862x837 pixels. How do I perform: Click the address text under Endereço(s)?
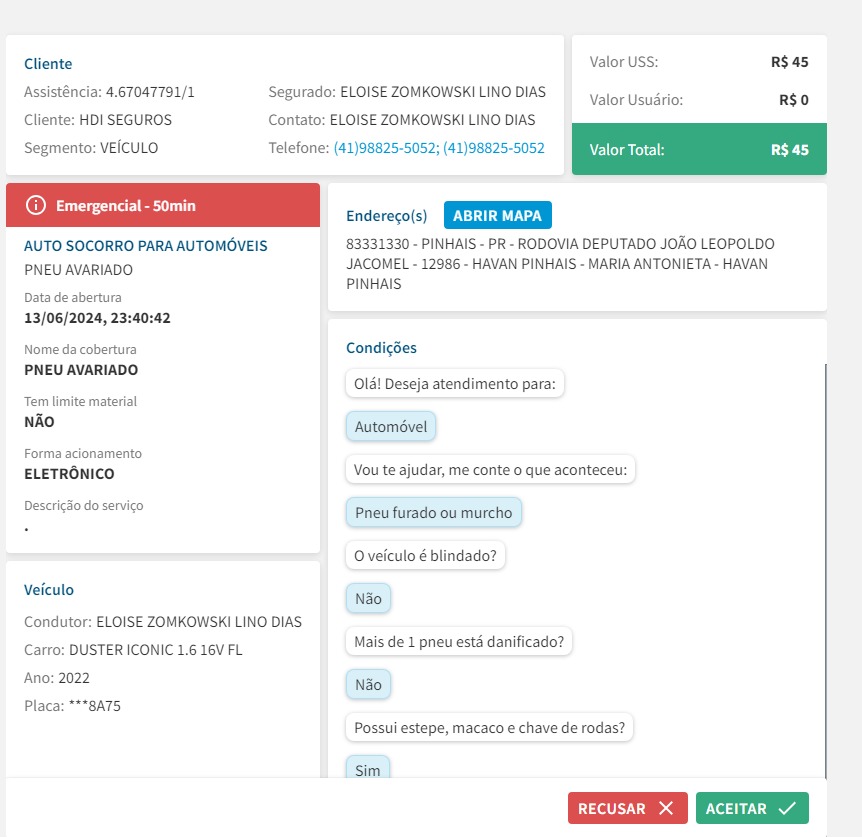tap(560, 264)
